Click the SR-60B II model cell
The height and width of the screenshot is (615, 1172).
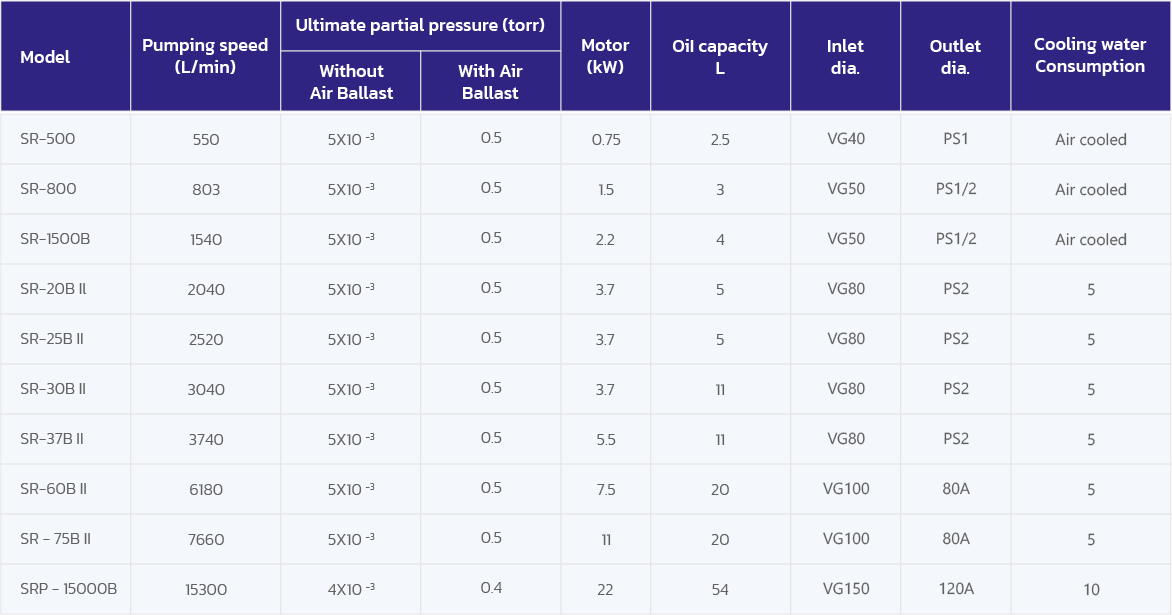54,489
